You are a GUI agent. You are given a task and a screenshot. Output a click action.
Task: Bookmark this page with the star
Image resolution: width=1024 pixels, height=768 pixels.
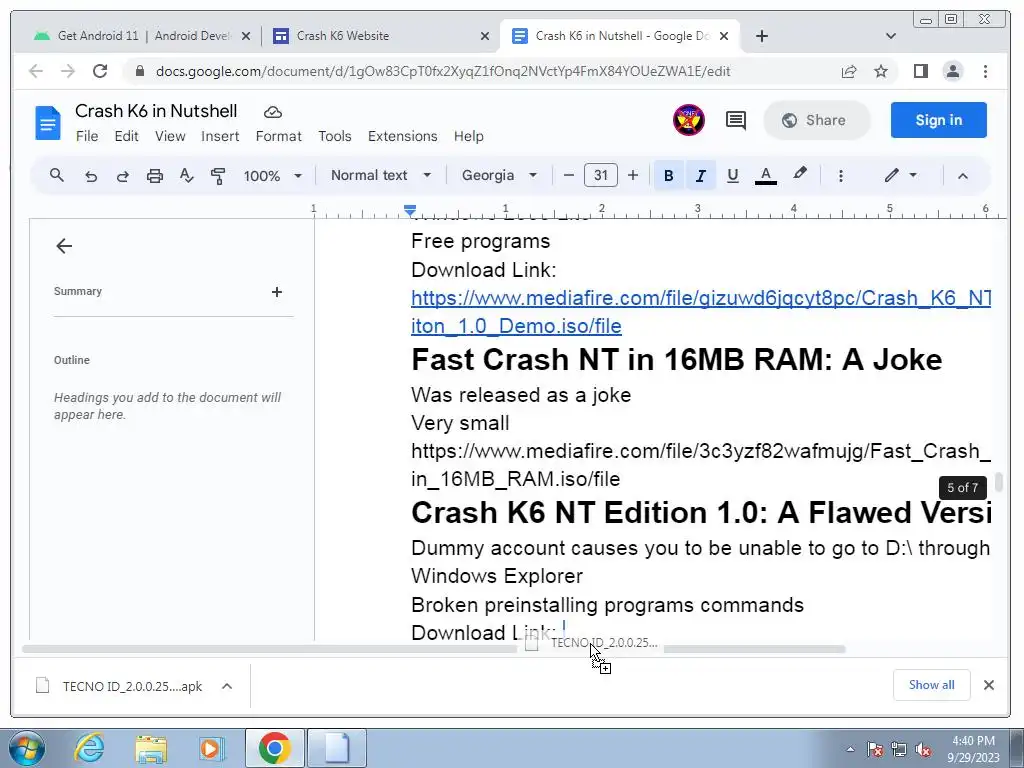[x=881, y=71]
